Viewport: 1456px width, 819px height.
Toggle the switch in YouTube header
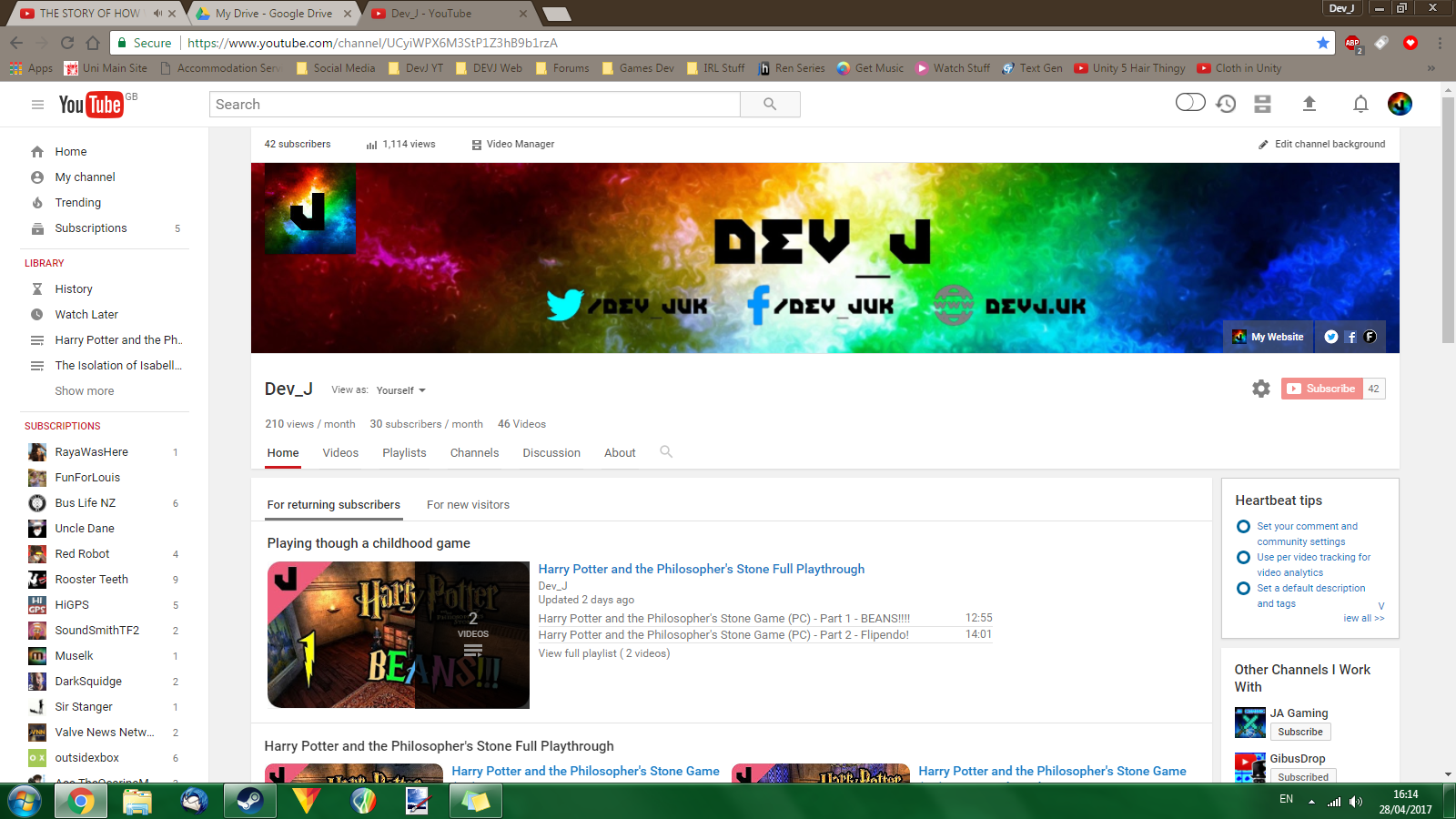coord(1190,103)
